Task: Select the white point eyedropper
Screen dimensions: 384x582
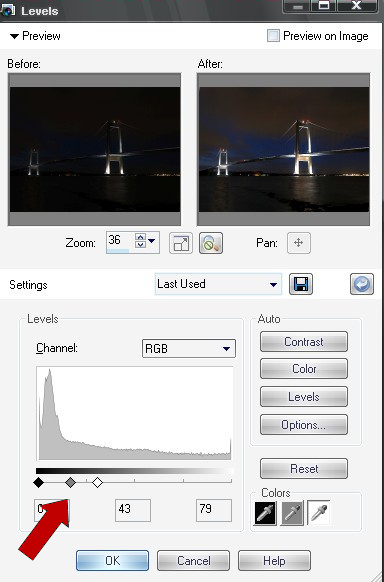Action: 319,513
